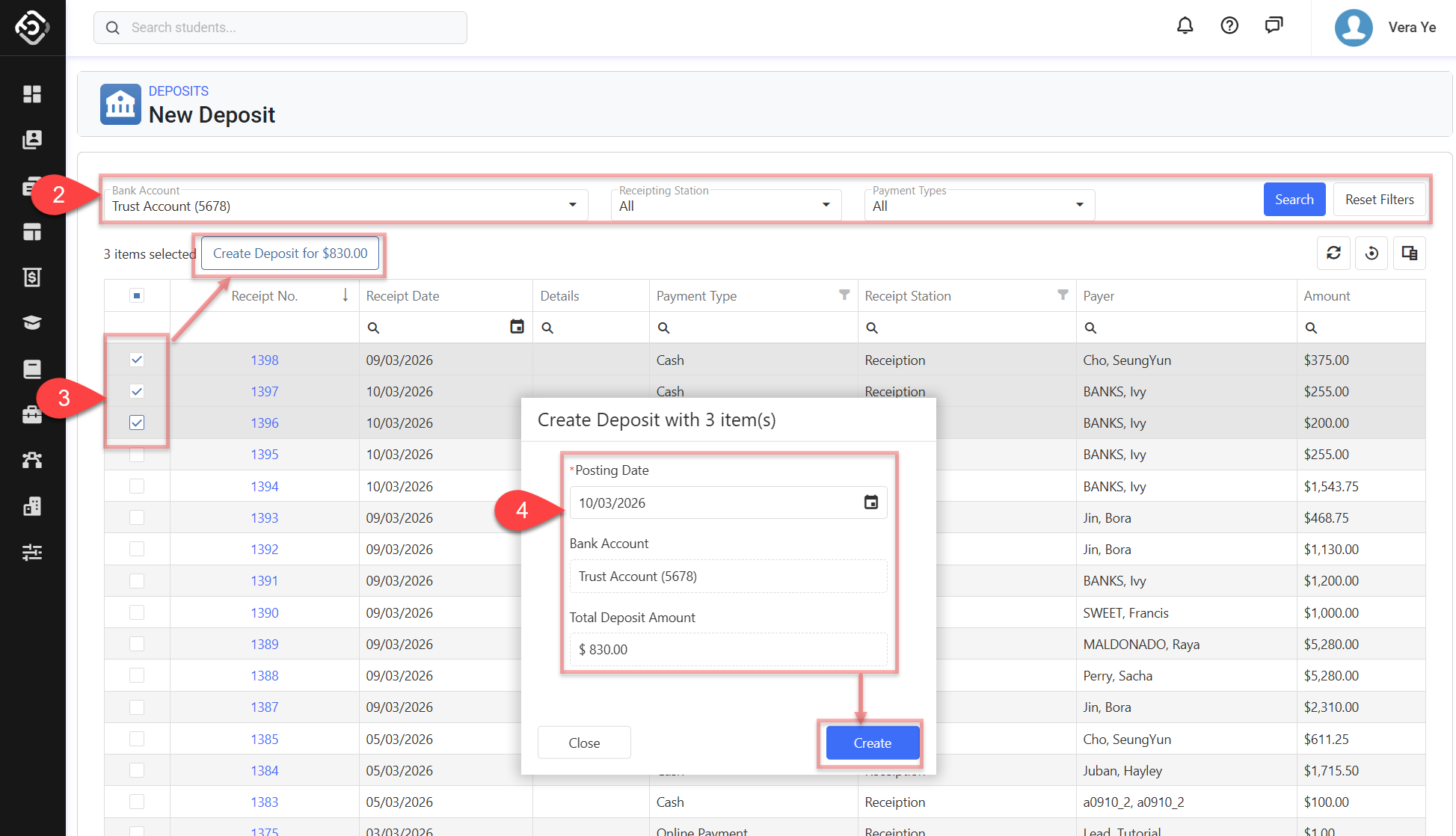This screenshot has height=836, width=1456.
Task: Click the Create button in dialog
Action: 872,743
